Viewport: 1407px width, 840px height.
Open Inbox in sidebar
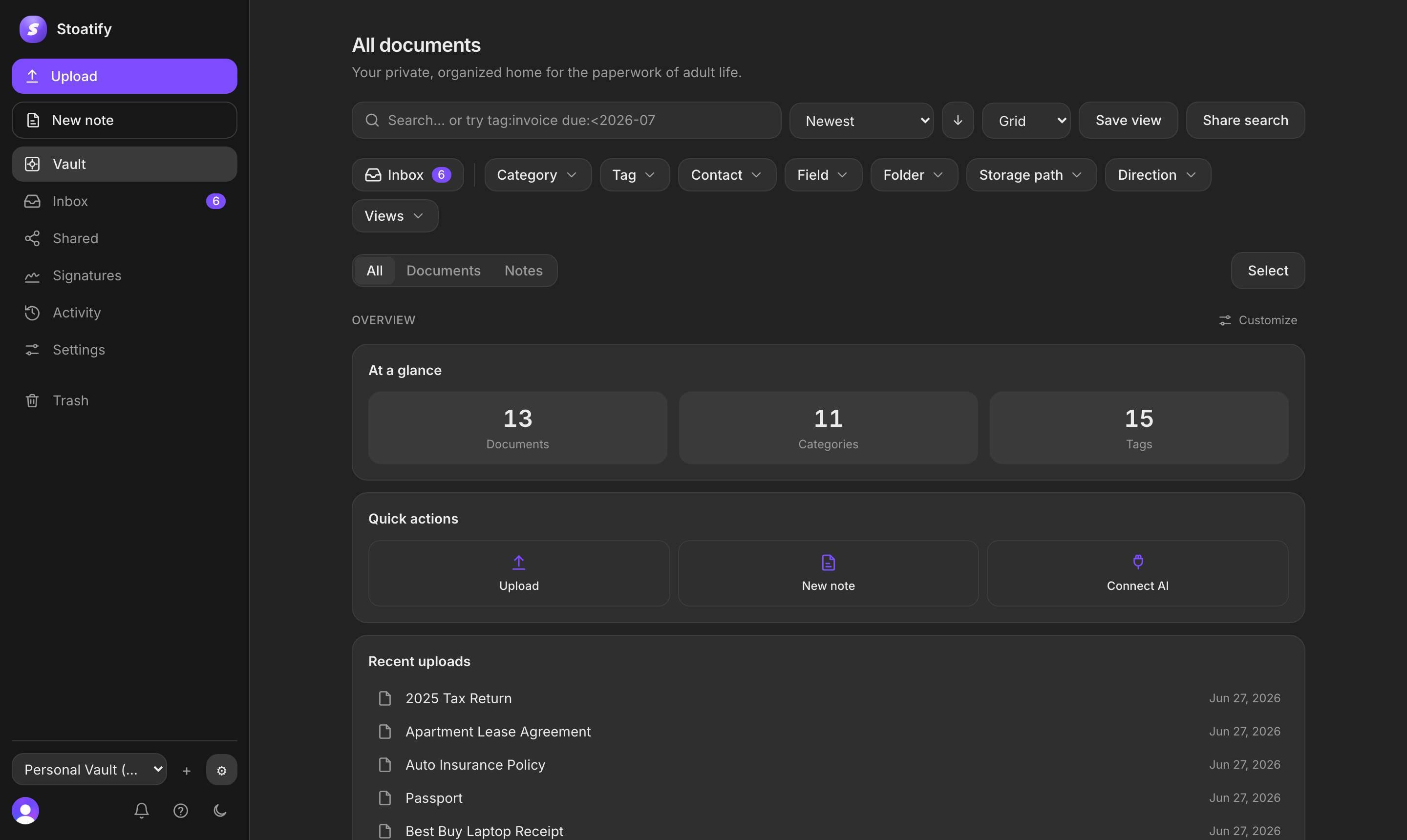[125, 201]
